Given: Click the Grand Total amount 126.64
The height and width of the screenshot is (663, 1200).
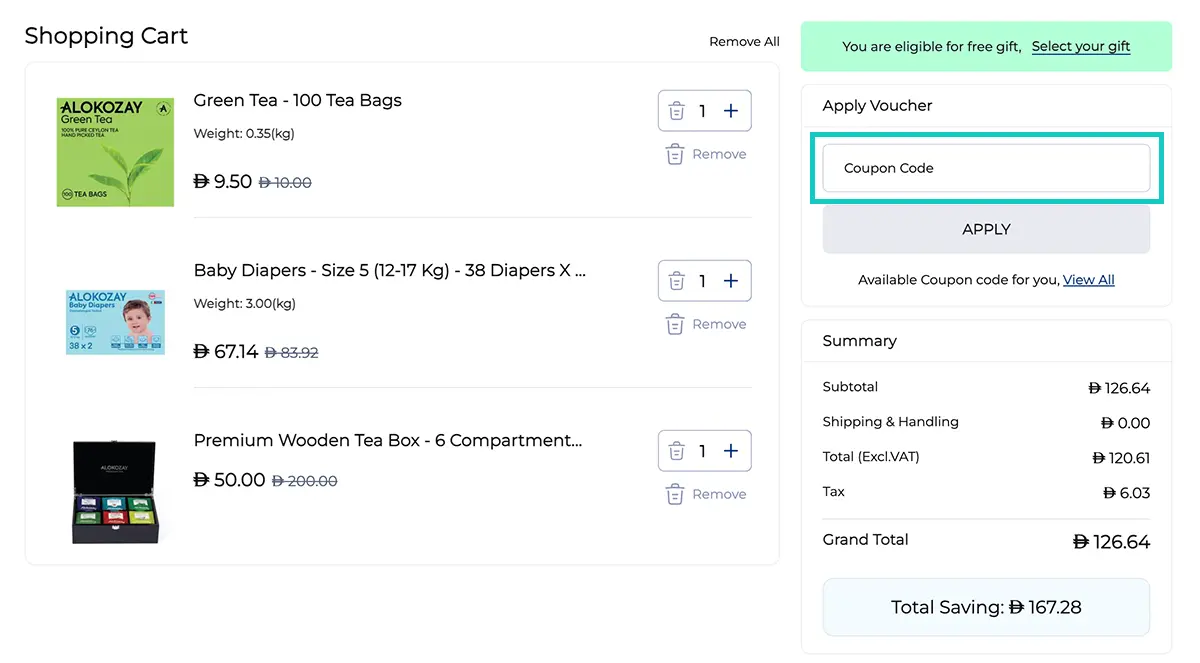Looking at the screenshot, I should (x=1111, y=542).
